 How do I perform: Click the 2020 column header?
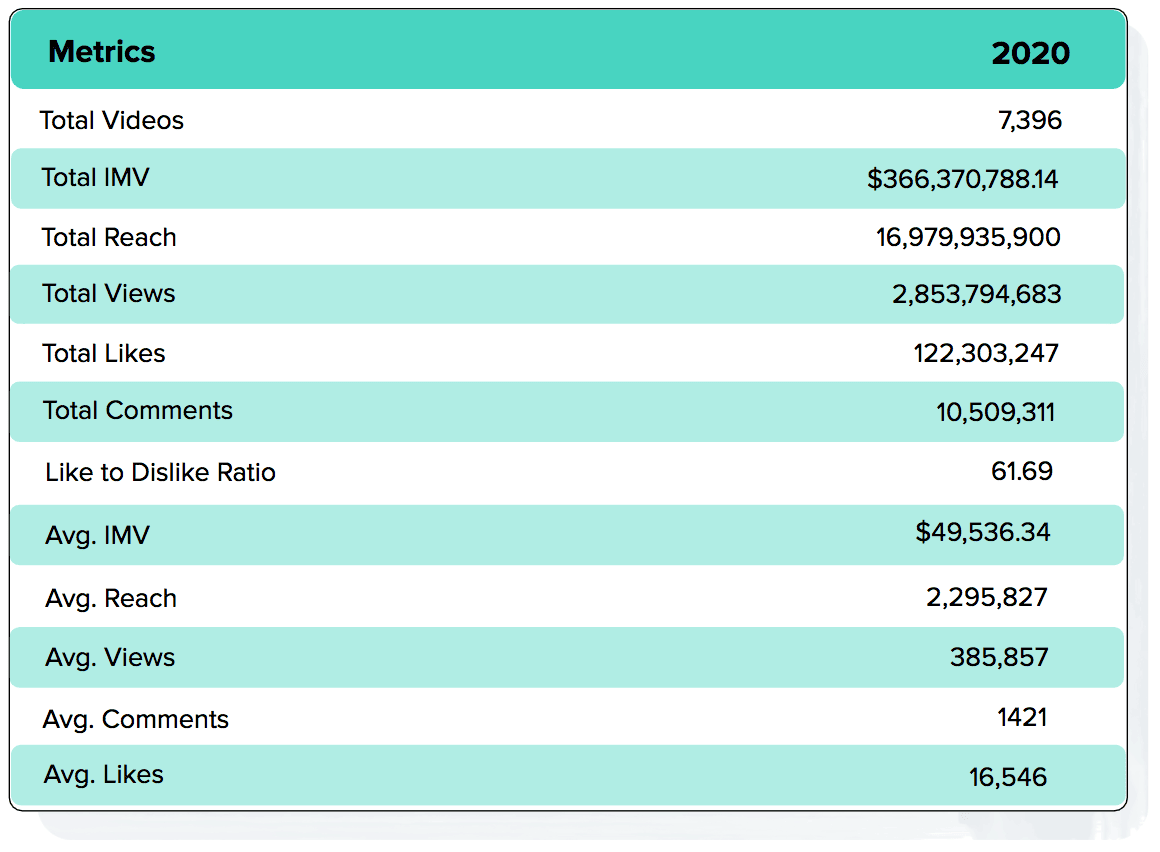point(1030,53)
